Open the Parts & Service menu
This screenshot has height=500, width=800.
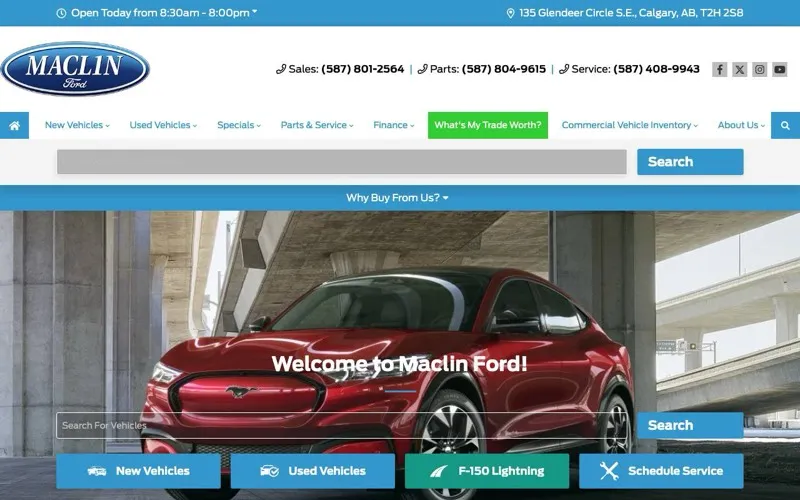coord(317,125)
